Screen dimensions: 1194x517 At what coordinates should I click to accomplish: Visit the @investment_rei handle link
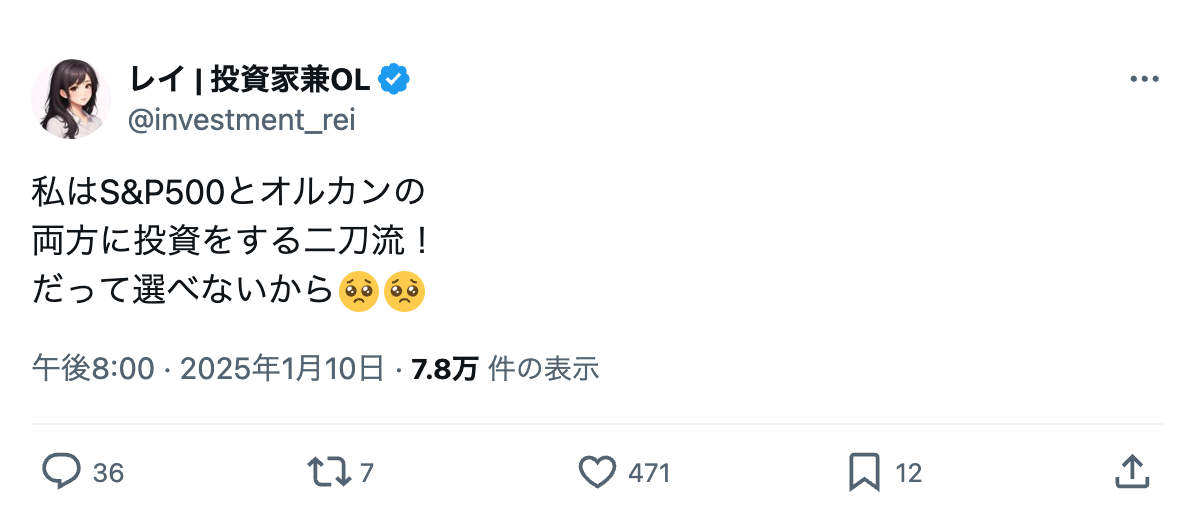pyautogui.click(x=241, y=120)
